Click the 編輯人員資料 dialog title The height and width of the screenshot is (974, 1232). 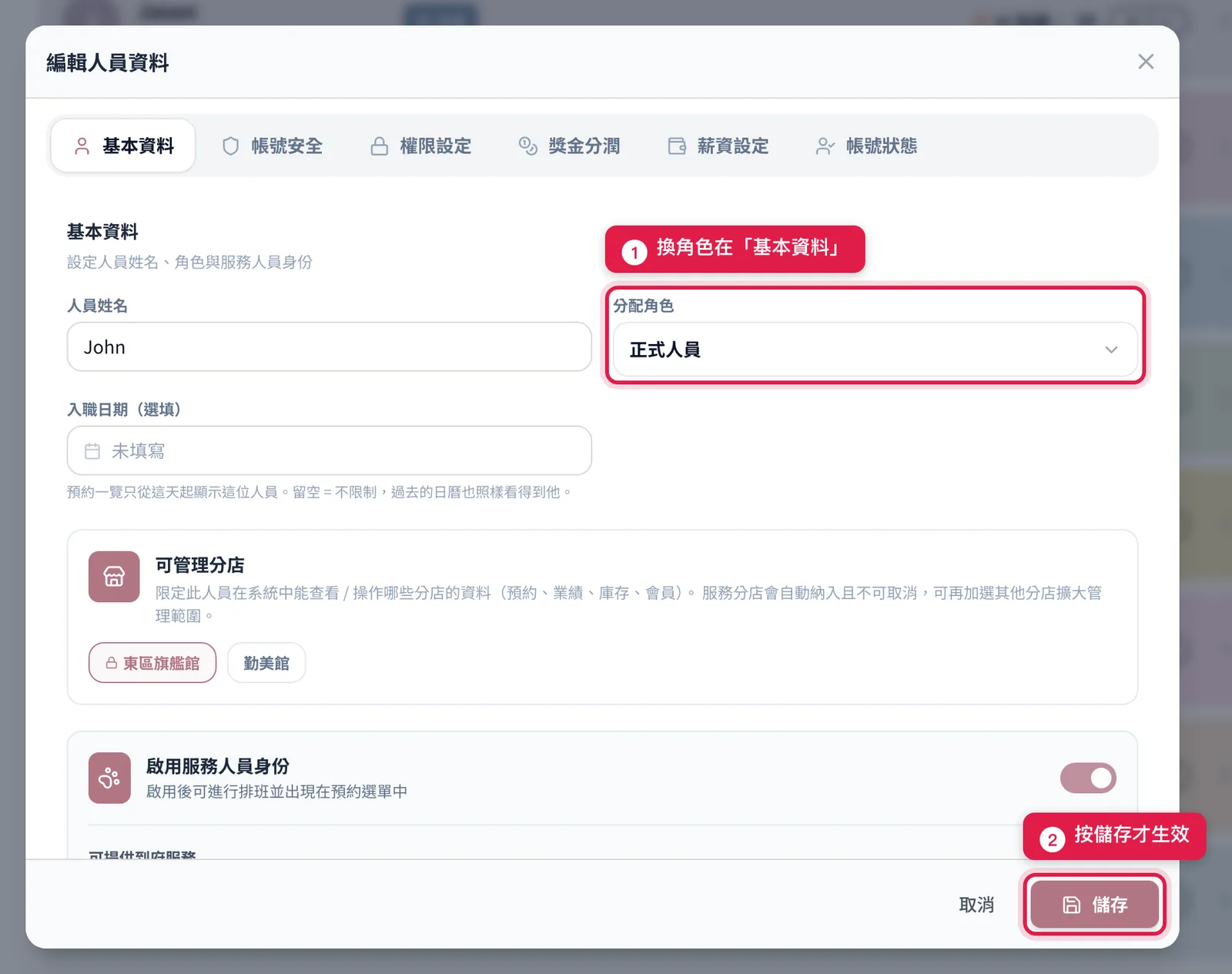[108, 62]
